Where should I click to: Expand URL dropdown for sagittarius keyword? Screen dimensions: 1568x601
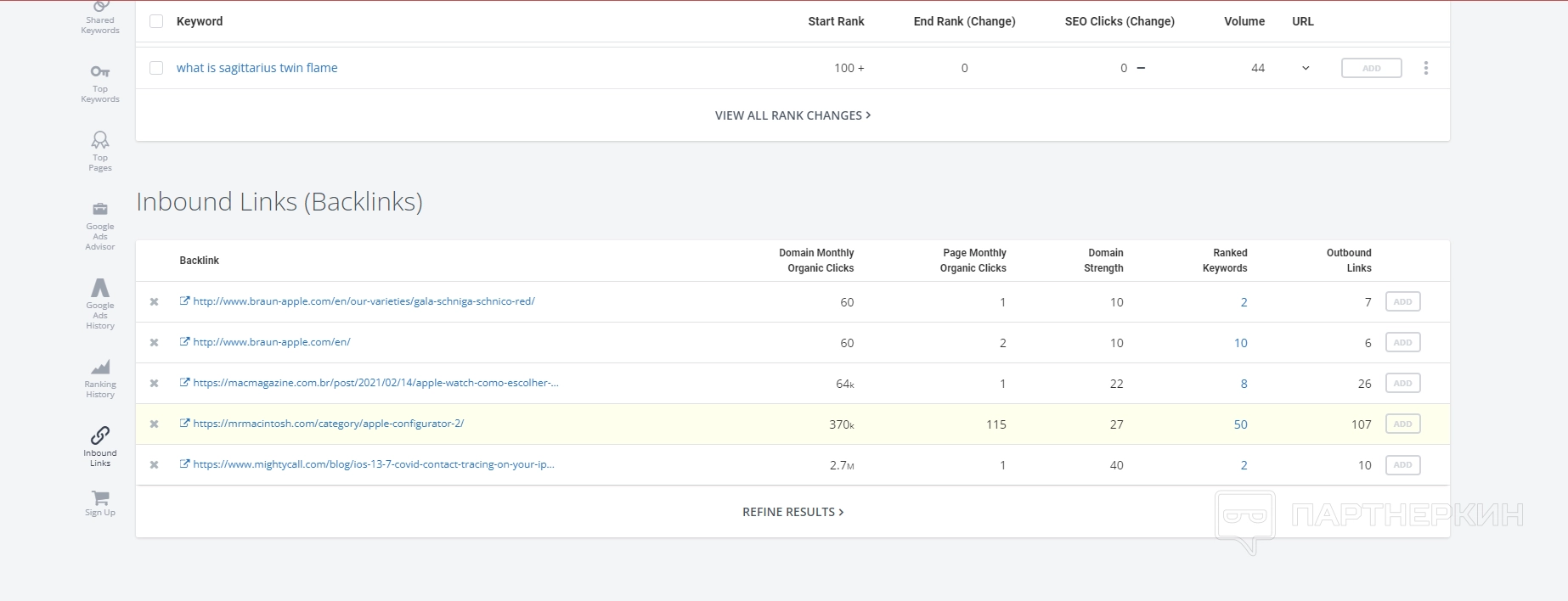[x=1306, y=68]
